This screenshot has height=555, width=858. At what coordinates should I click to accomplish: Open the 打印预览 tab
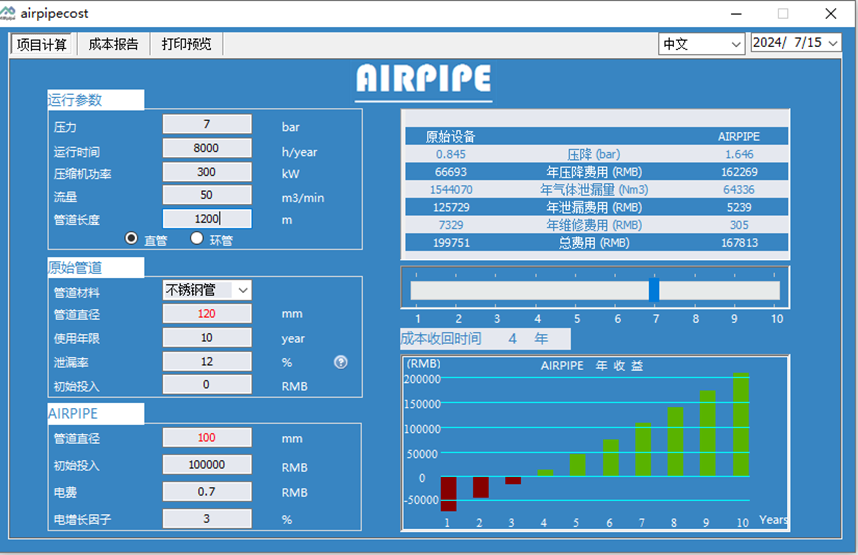point(186,44)
